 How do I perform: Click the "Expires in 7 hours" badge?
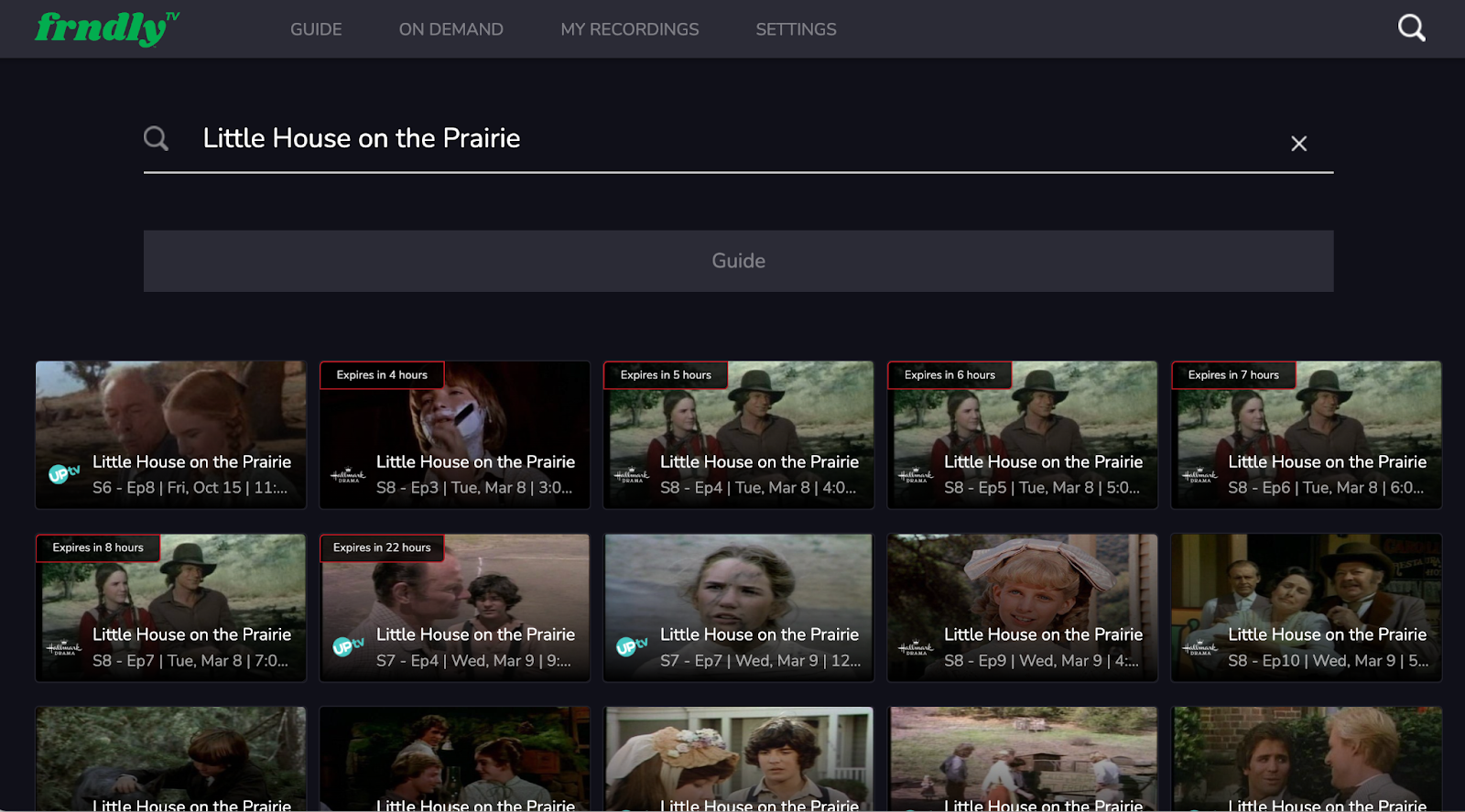[1233, 375]
